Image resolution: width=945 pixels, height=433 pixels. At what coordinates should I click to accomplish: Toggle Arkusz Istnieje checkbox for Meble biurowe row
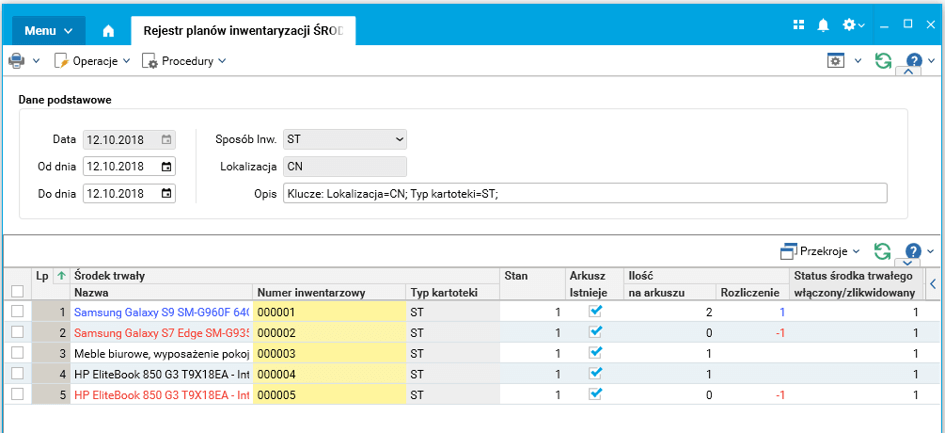(596, 353)
